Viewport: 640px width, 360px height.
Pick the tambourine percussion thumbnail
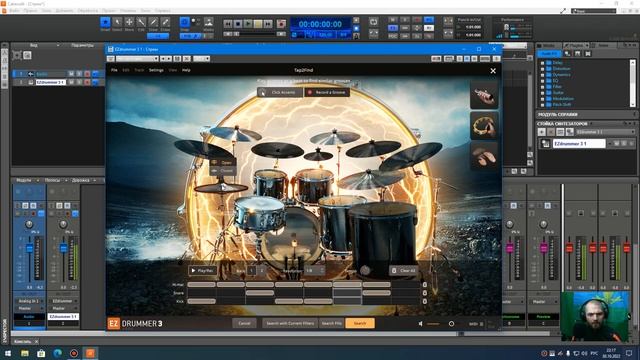coord(484,126)
